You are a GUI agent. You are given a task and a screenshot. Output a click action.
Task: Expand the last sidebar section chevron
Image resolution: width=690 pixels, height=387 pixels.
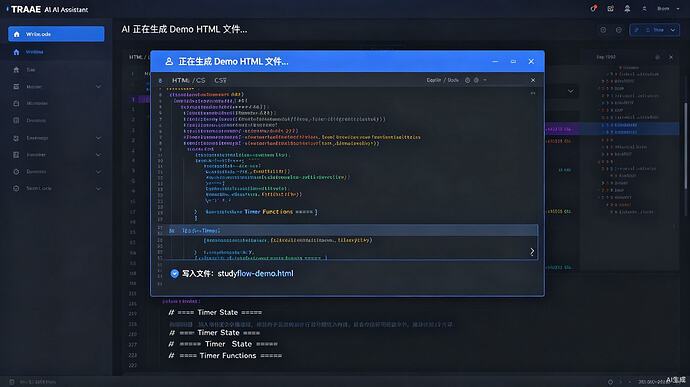click(x=99, y=188)
